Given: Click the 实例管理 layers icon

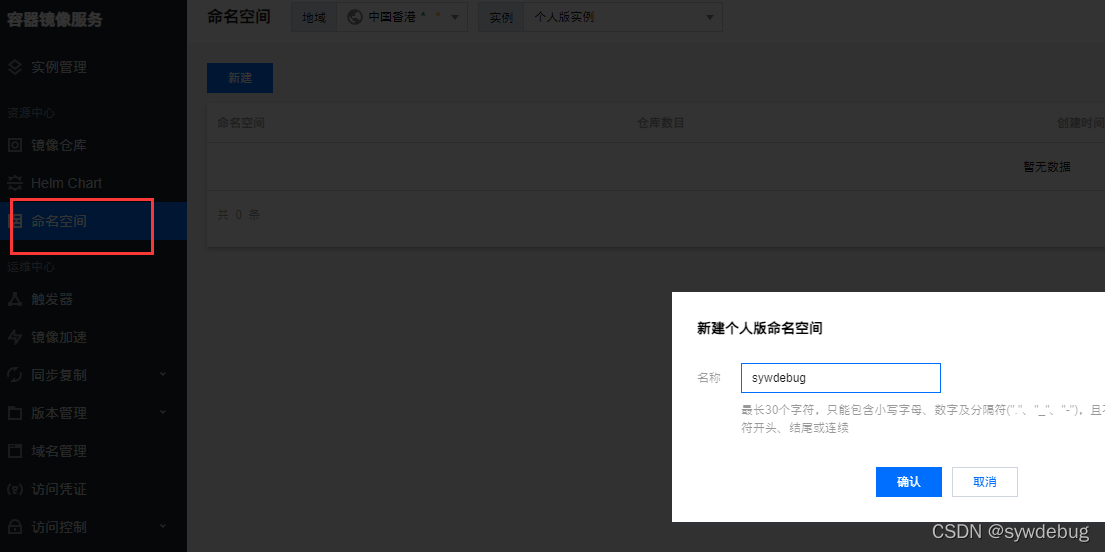Looking at the screenshot, I should pyautogui.click(x=15, y=68).
